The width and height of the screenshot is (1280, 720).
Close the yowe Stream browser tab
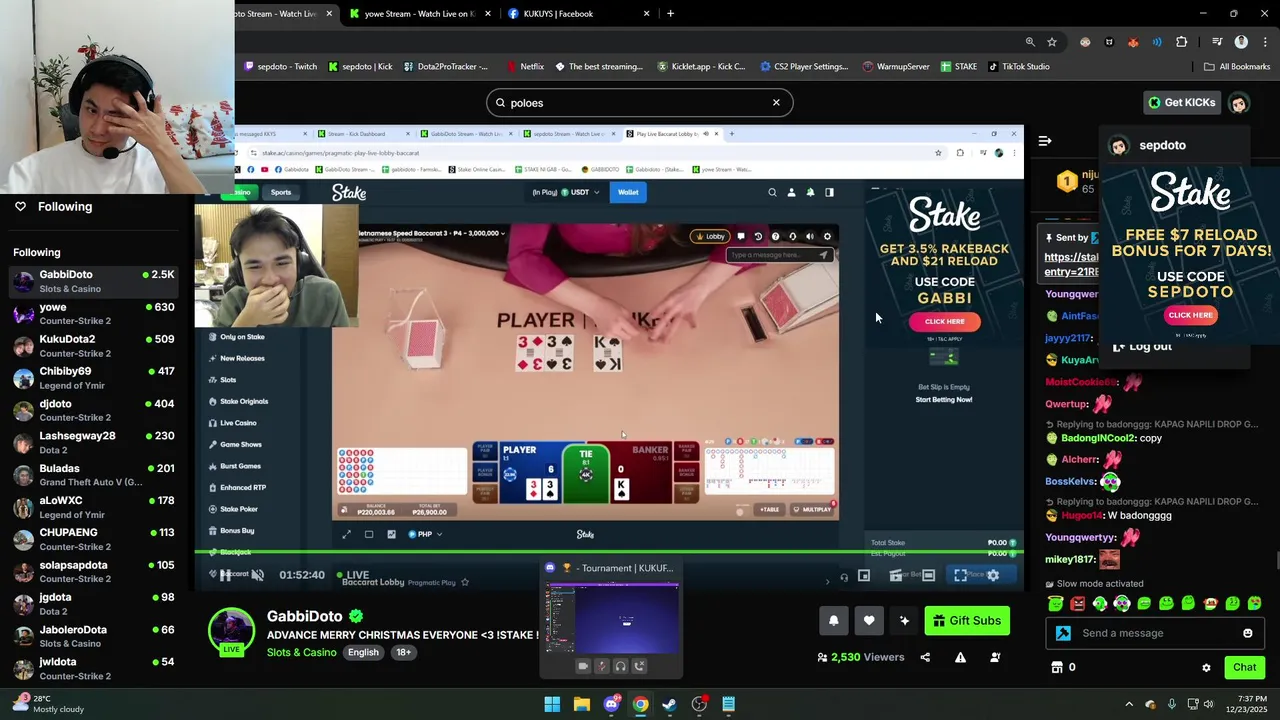click(488, 14)
